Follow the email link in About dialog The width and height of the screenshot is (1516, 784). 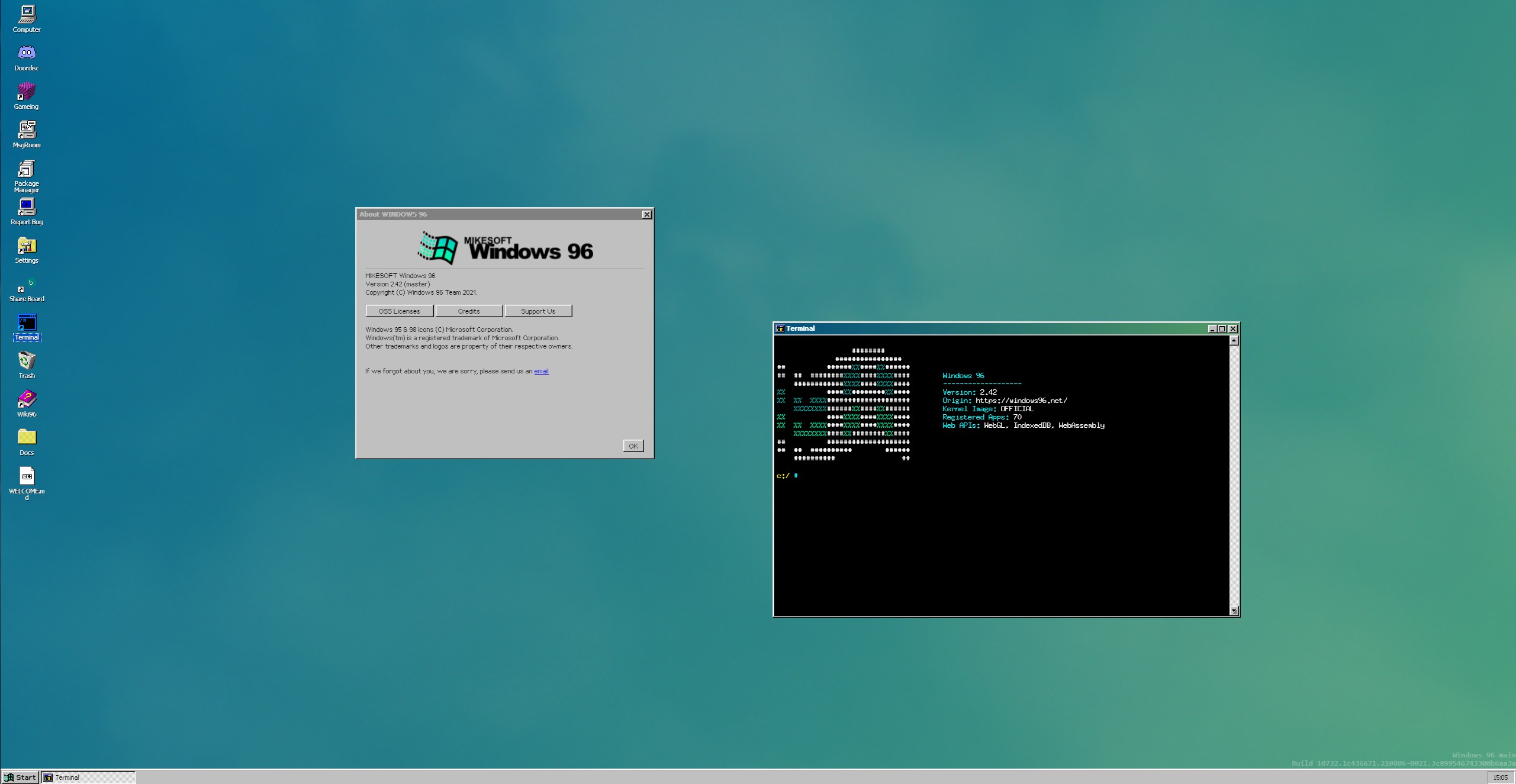pyautogui.click(x=541, y=371)
